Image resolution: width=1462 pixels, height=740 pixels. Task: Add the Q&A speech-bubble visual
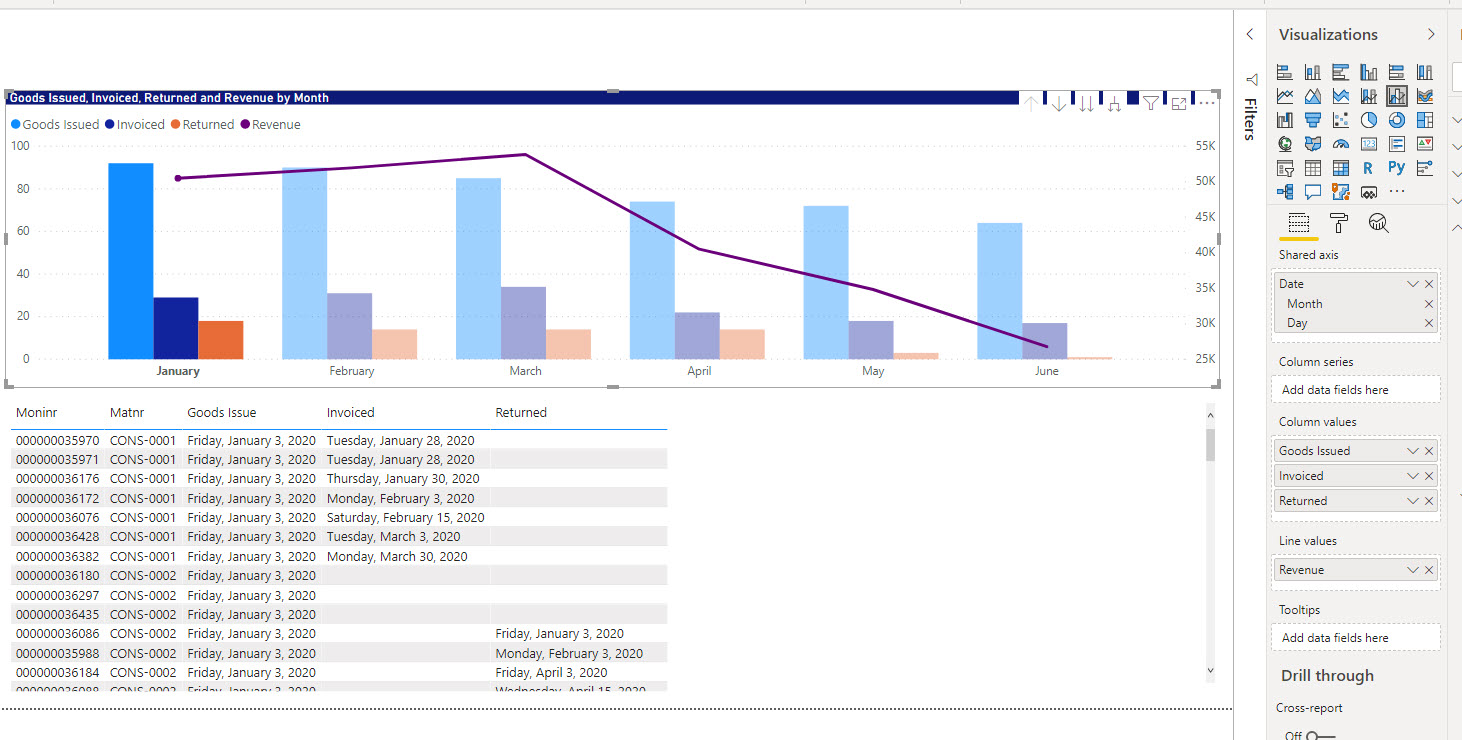(1313, 192)
